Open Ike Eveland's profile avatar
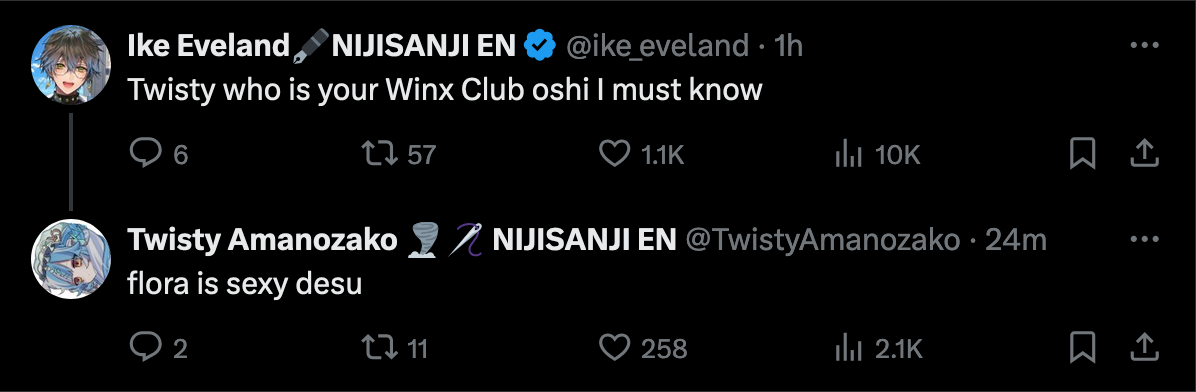The image size is (1196, 392). pos(71,66)
